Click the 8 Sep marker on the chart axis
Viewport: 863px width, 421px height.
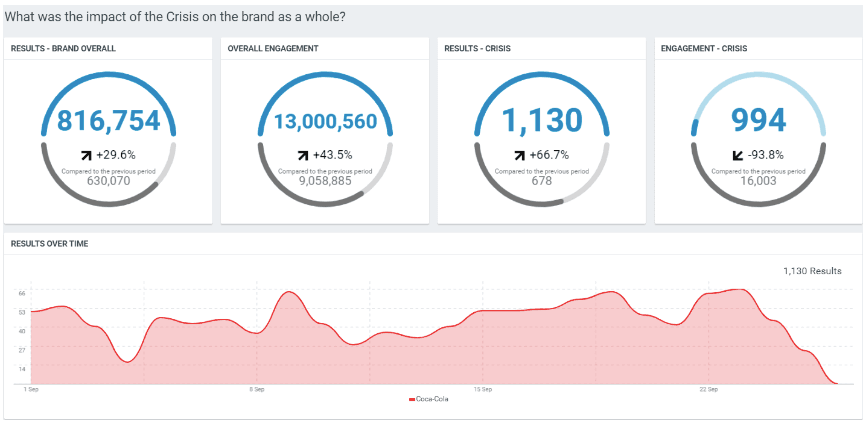pyautogui.click(x=256, y=388)
